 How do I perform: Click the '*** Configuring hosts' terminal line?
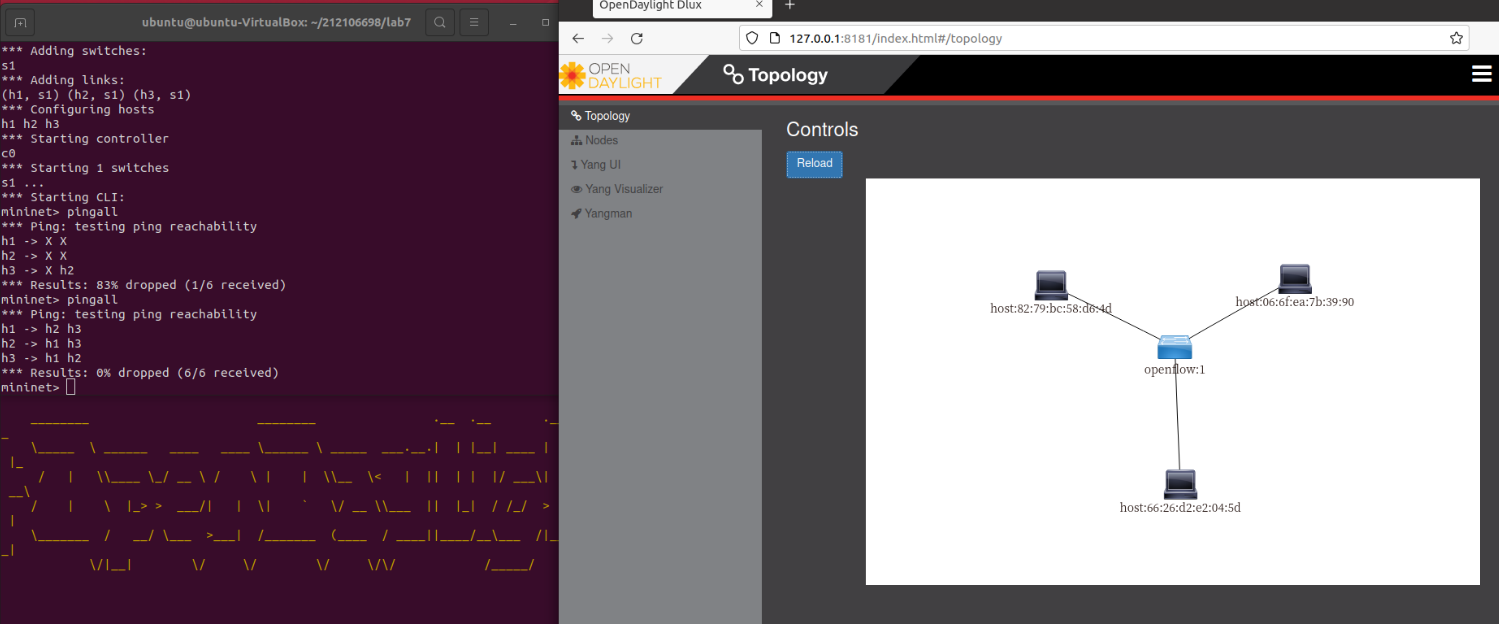(x=78, y=109)
